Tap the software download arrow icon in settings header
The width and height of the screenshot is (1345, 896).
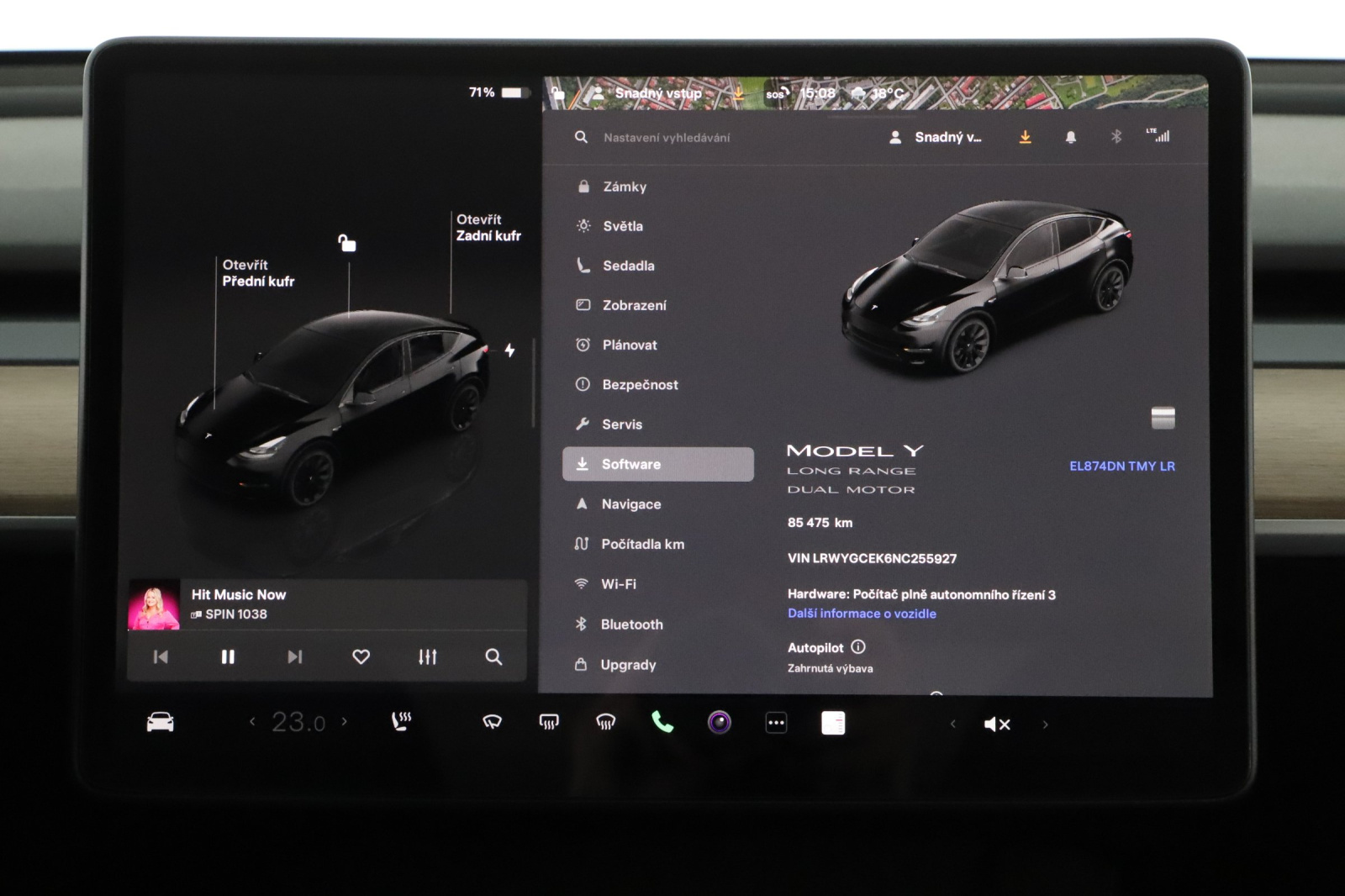tap(1025, 137)
